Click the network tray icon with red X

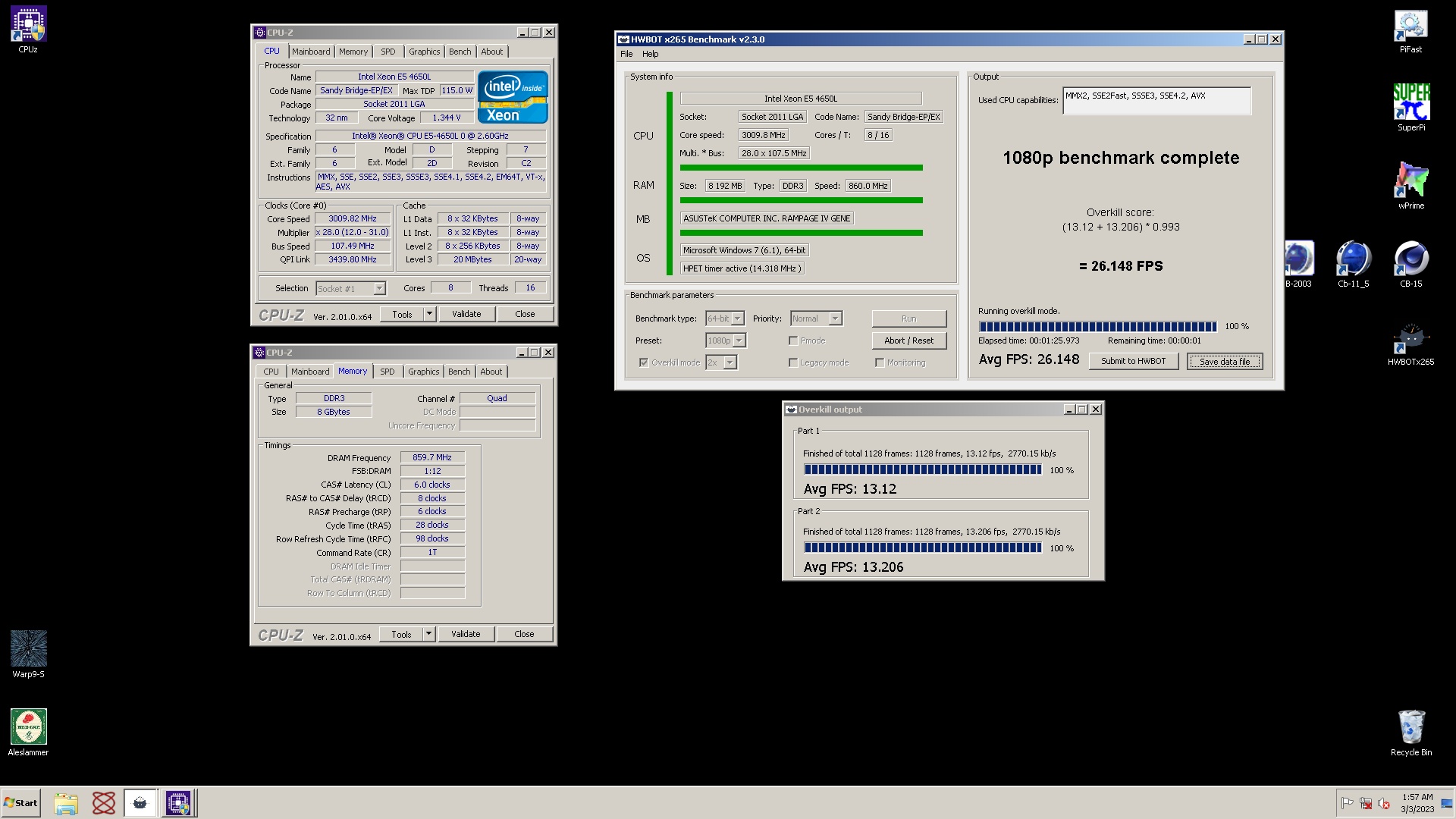[x=1365, y=803]
